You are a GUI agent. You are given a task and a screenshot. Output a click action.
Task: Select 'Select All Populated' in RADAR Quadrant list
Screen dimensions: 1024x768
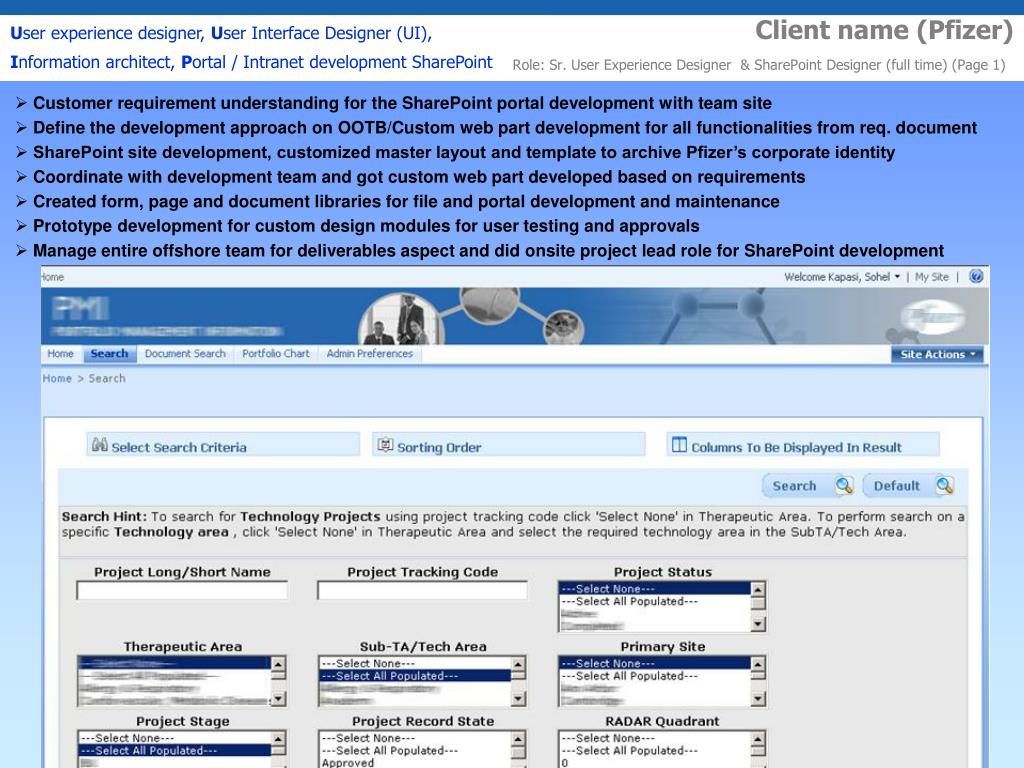pos(654,751)
